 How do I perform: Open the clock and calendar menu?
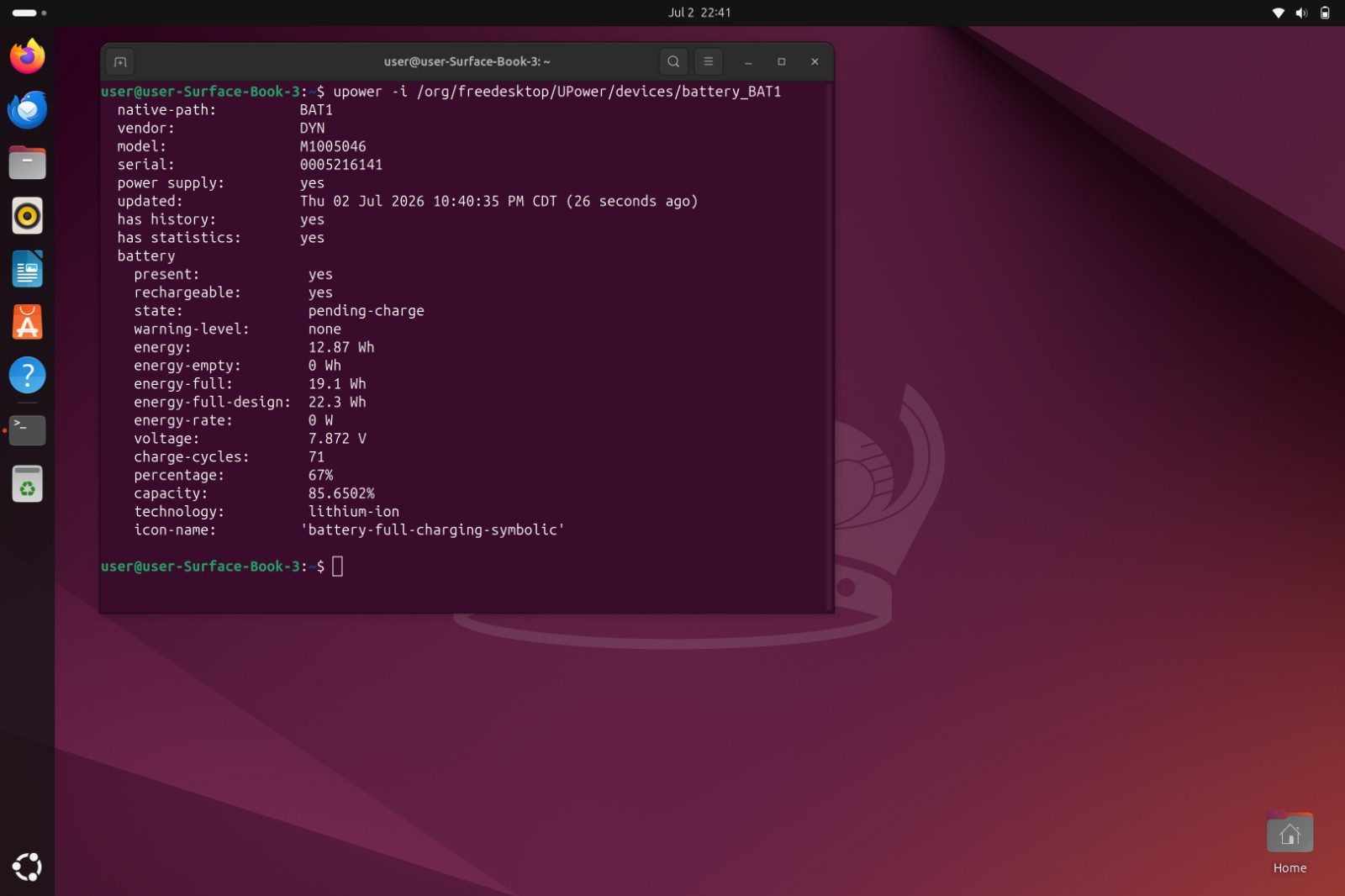pos(699,13)
